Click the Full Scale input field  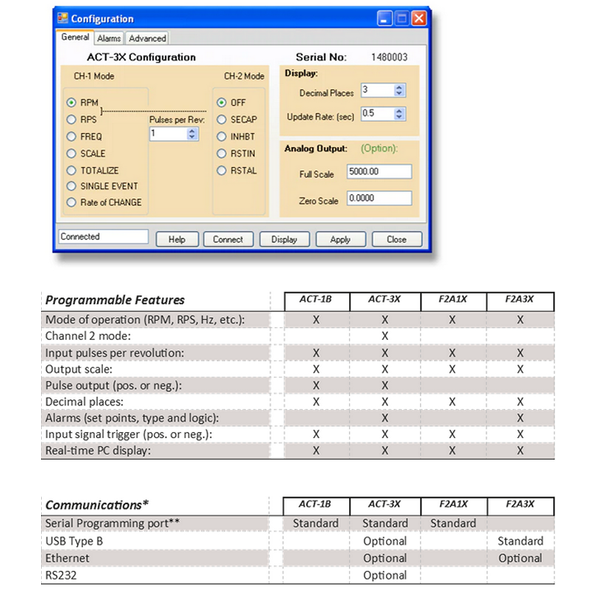379,171
